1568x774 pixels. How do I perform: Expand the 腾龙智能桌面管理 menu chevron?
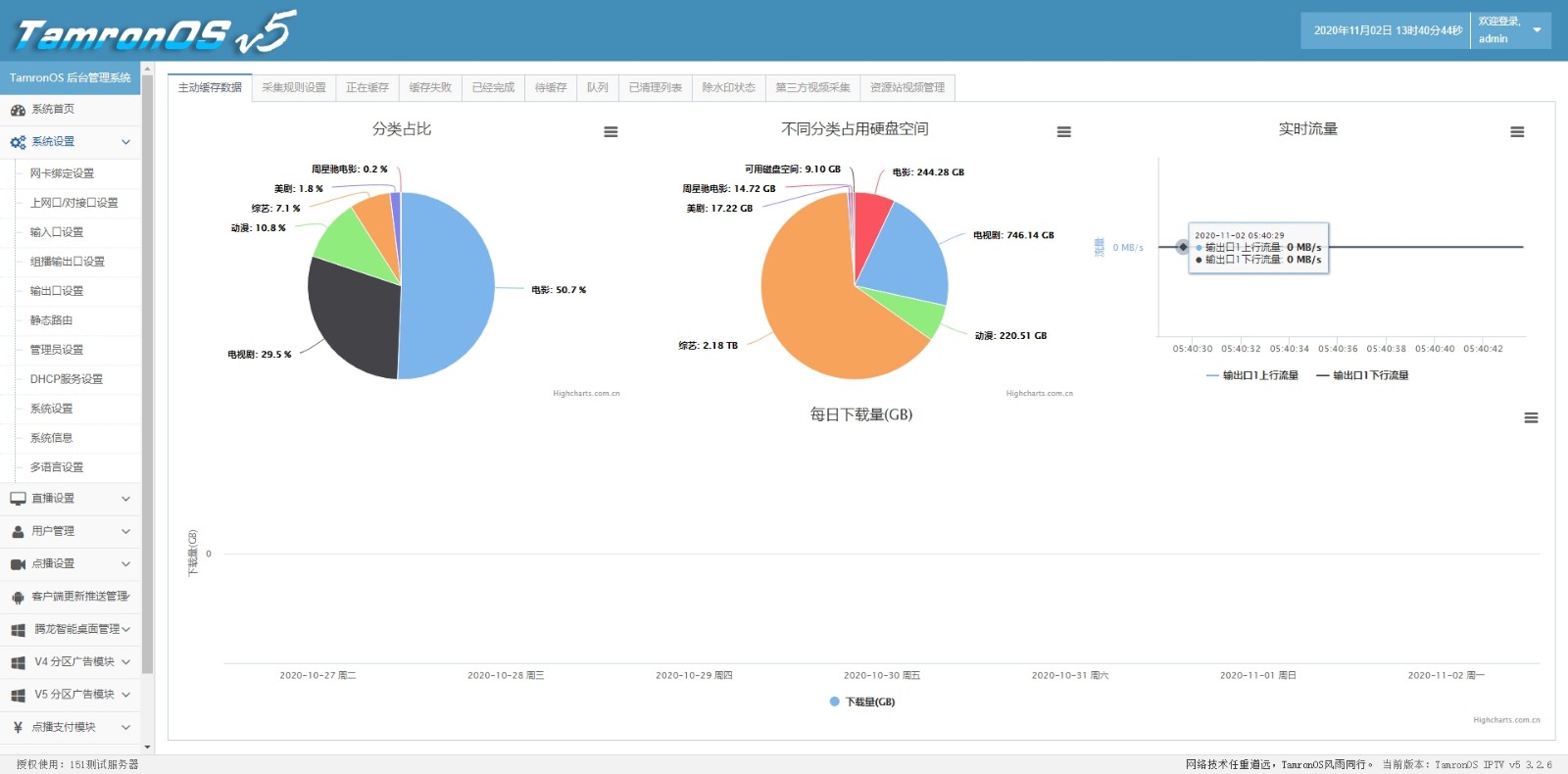tap(125, 629)
